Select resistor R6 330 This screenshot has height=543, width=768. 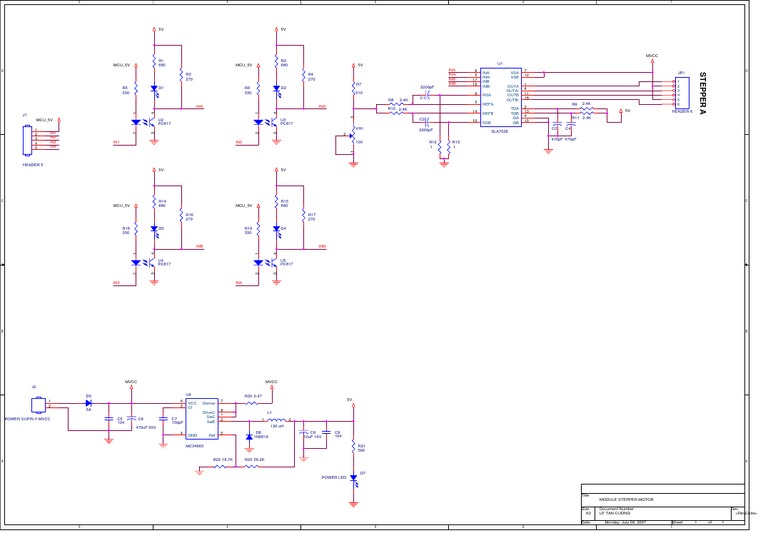pos(259,89)
